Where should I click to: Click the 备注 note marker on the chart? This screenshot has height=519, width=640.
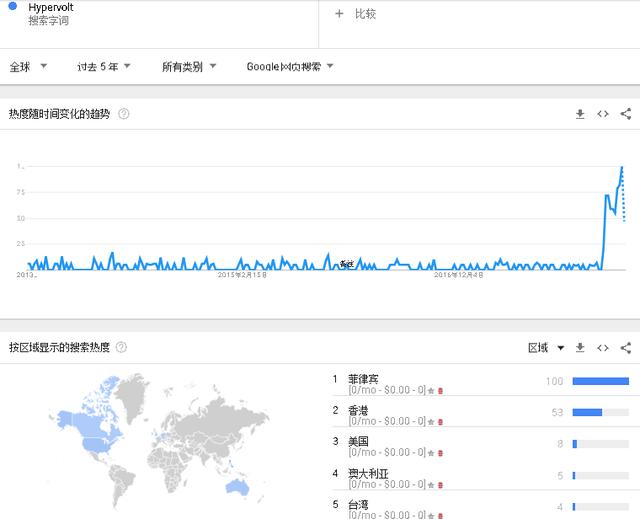point(347,264)
